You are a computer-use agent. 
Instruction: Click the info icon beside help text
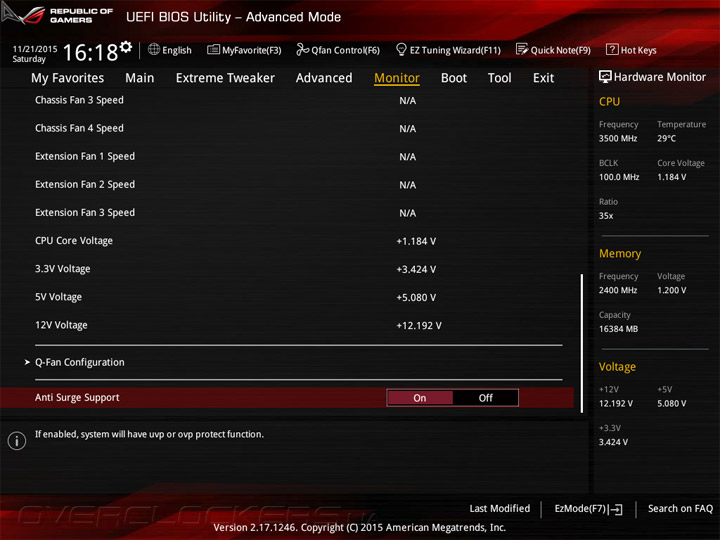[x=17, y=440]
